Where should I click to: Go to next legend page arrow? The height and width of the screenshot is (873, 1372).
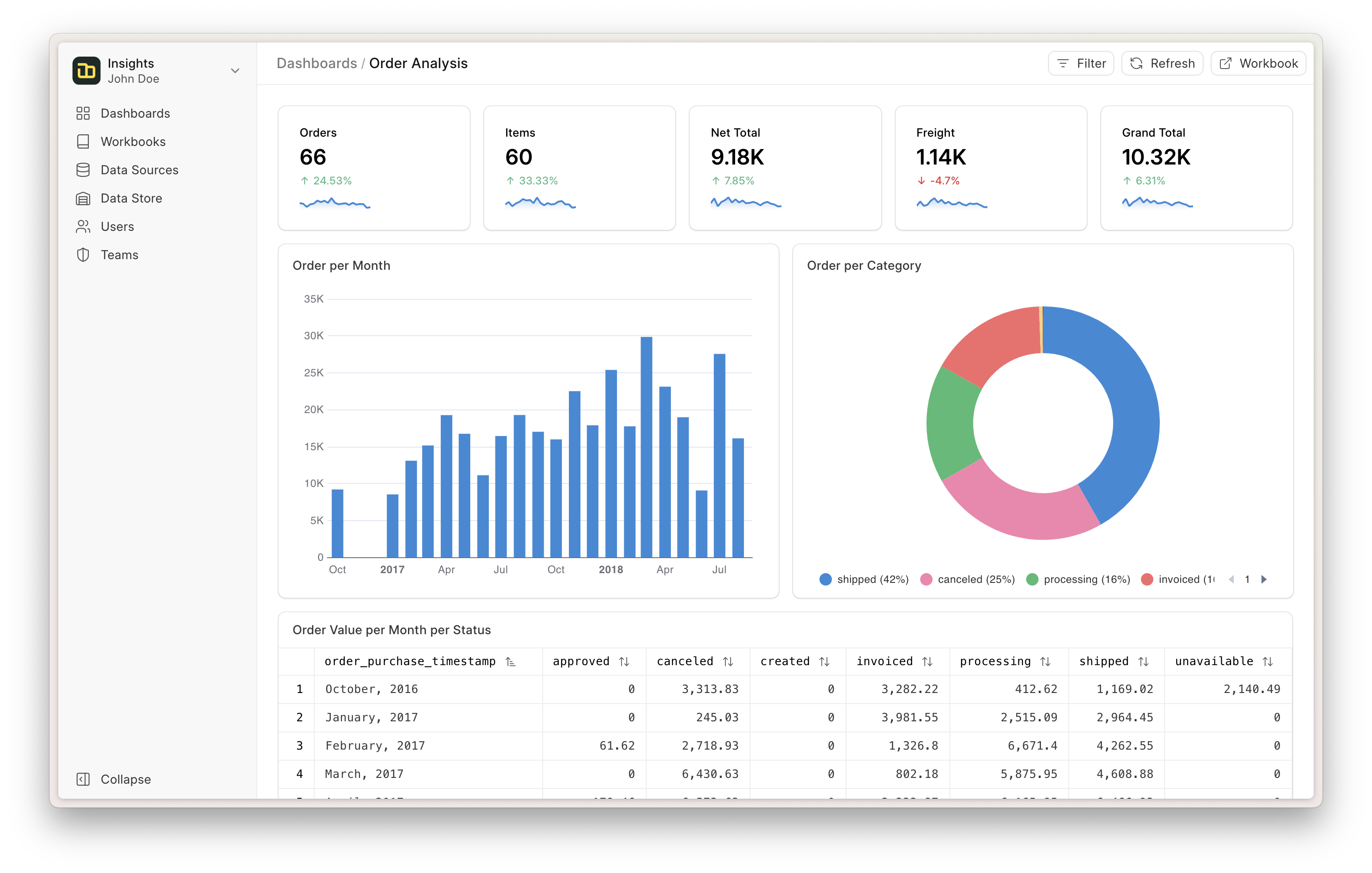click(x=1264, y=579)
